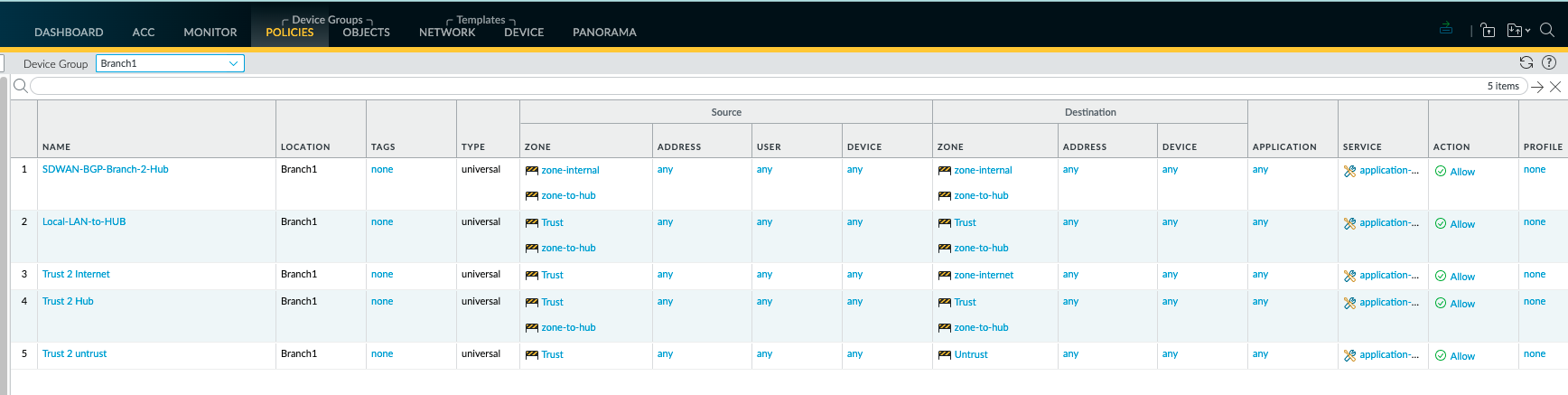Click type 'universal' in Trust 2 untrust row
Viewport: 1568px width, 395px height.
[x=481, y=353]
